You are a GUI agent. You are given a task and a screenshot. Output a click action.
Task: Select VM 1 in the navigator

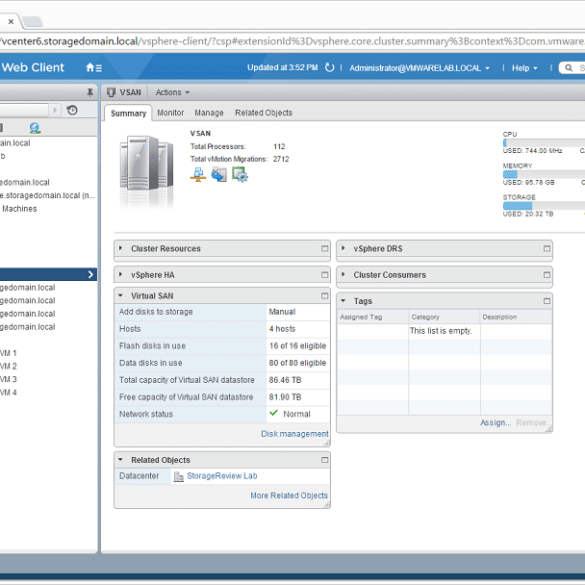click(8, 353)
